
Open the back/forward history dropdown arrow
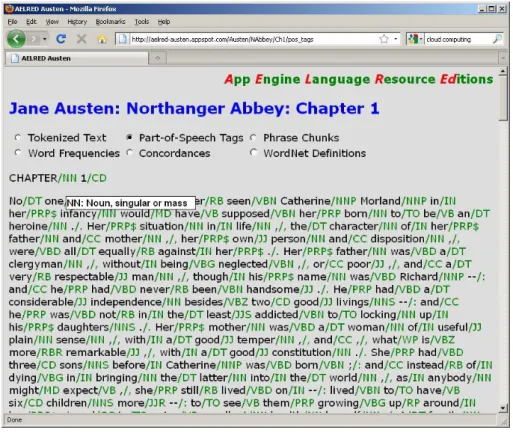point(45,39)
